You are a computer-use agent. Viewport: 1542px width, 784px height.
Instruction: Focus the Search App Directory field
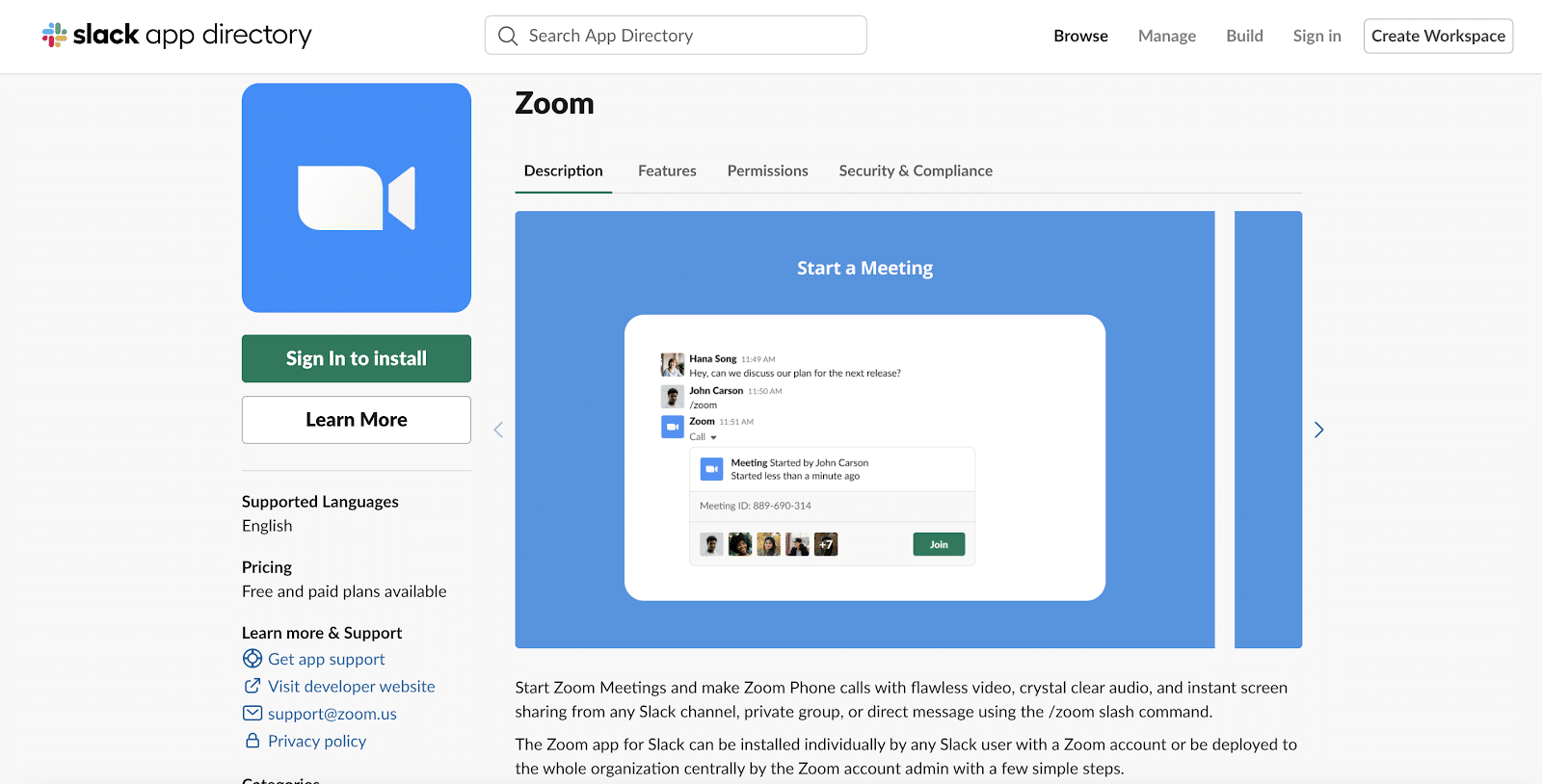(676, 36)
